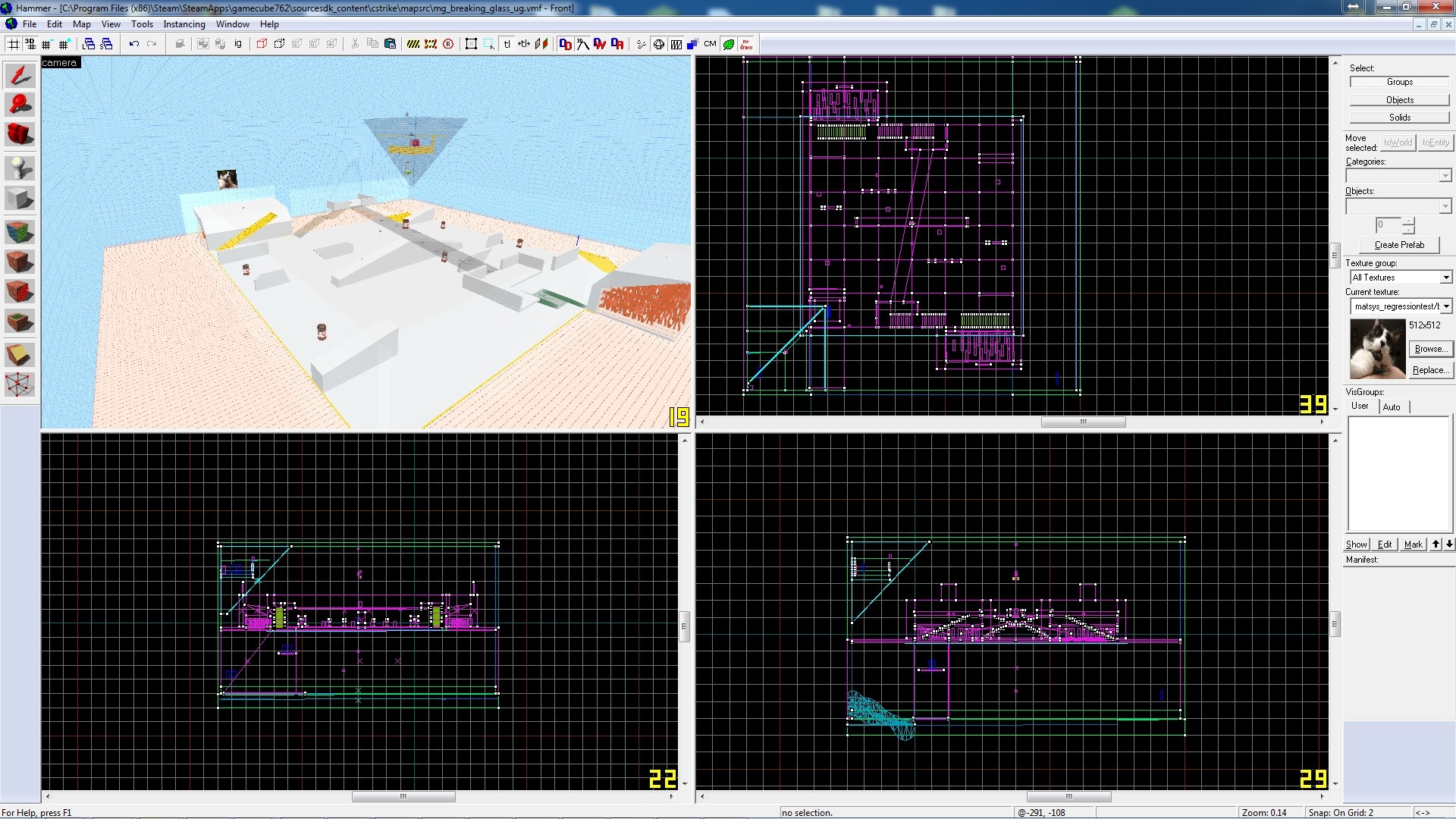The image size is (1456, 819).
Task: Select the Apply Decals tool
Action: tap(20, 290)
